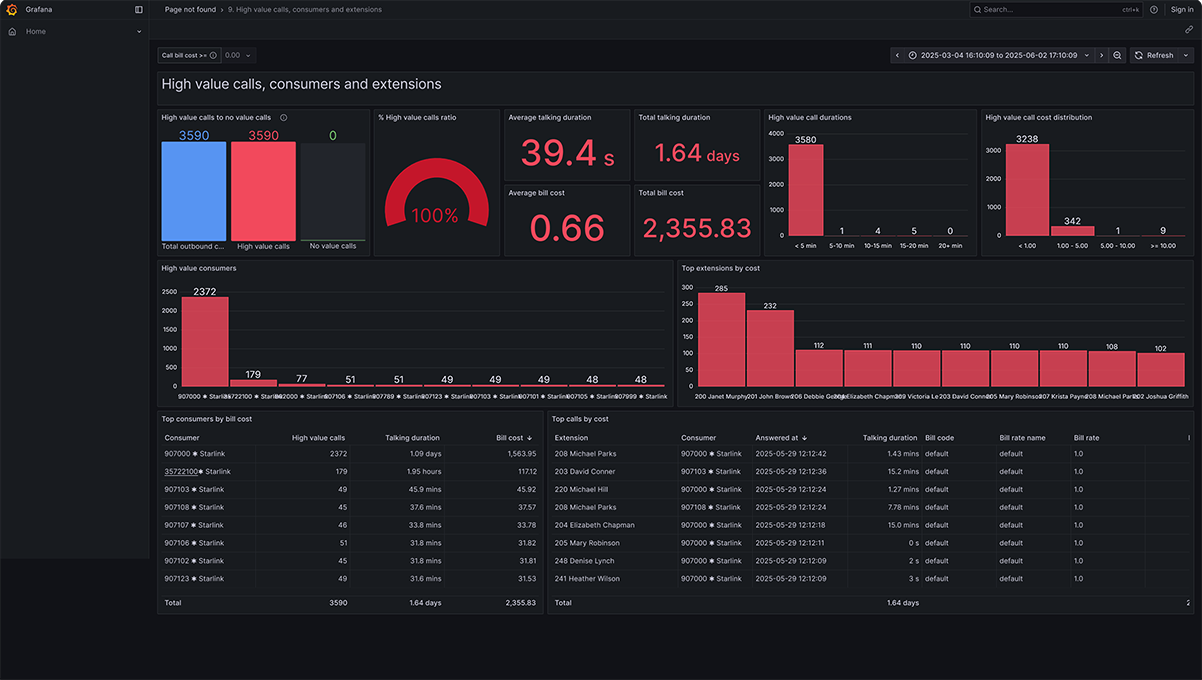Image resolution: width=1202 pixels, height=680 pixels.
Task: Toggle the navigation sidebar with the dock icon
Action: (138, 9)
